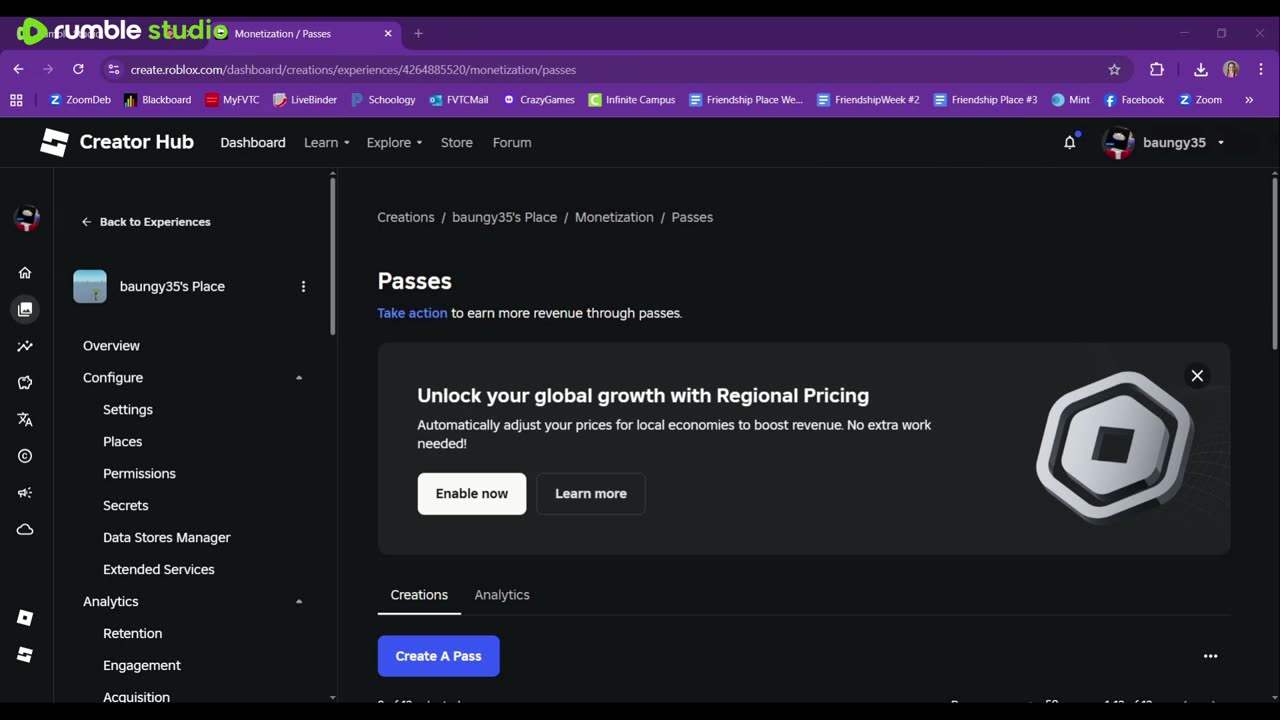Viewport: 1280px width, 720px height.
Task: Open the notifications bell
Action: click(1070, 142)
